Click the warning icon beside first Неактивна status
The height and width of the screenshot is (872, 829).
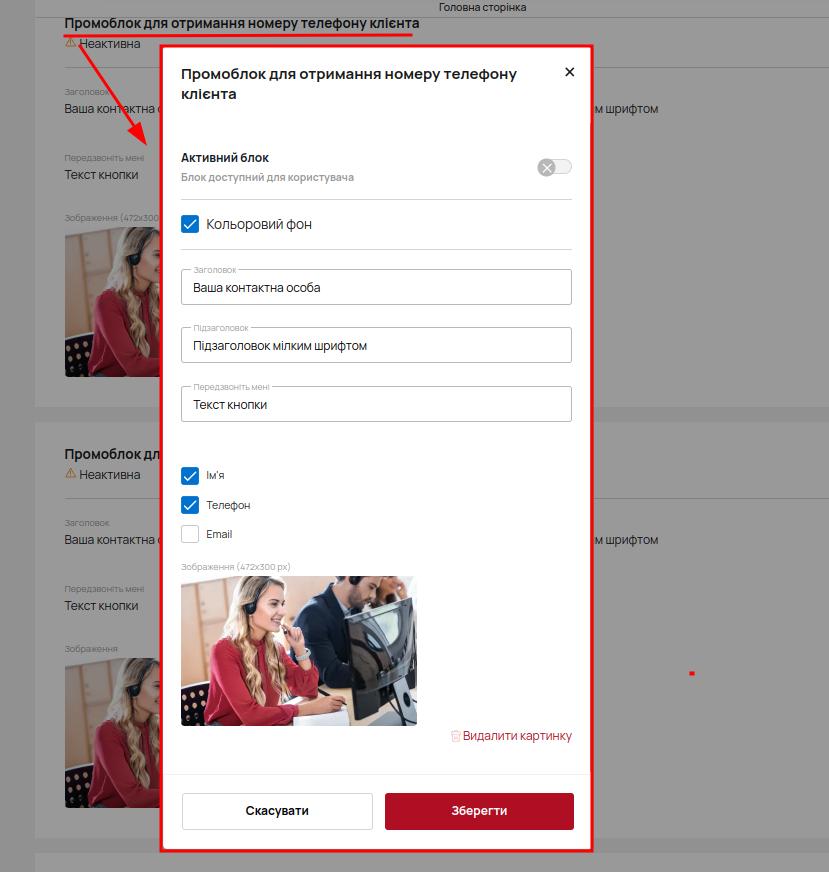point(71,43)
